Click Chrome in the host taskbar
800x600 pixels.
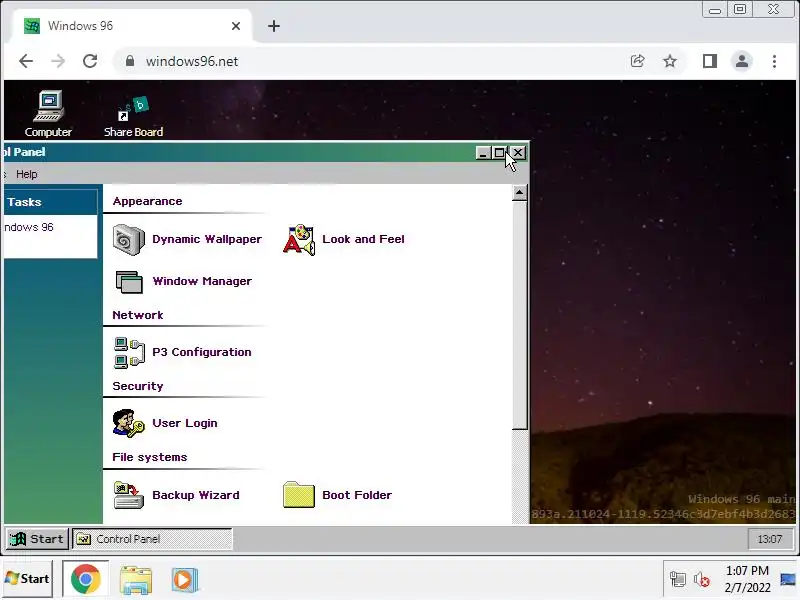(85, 579)
